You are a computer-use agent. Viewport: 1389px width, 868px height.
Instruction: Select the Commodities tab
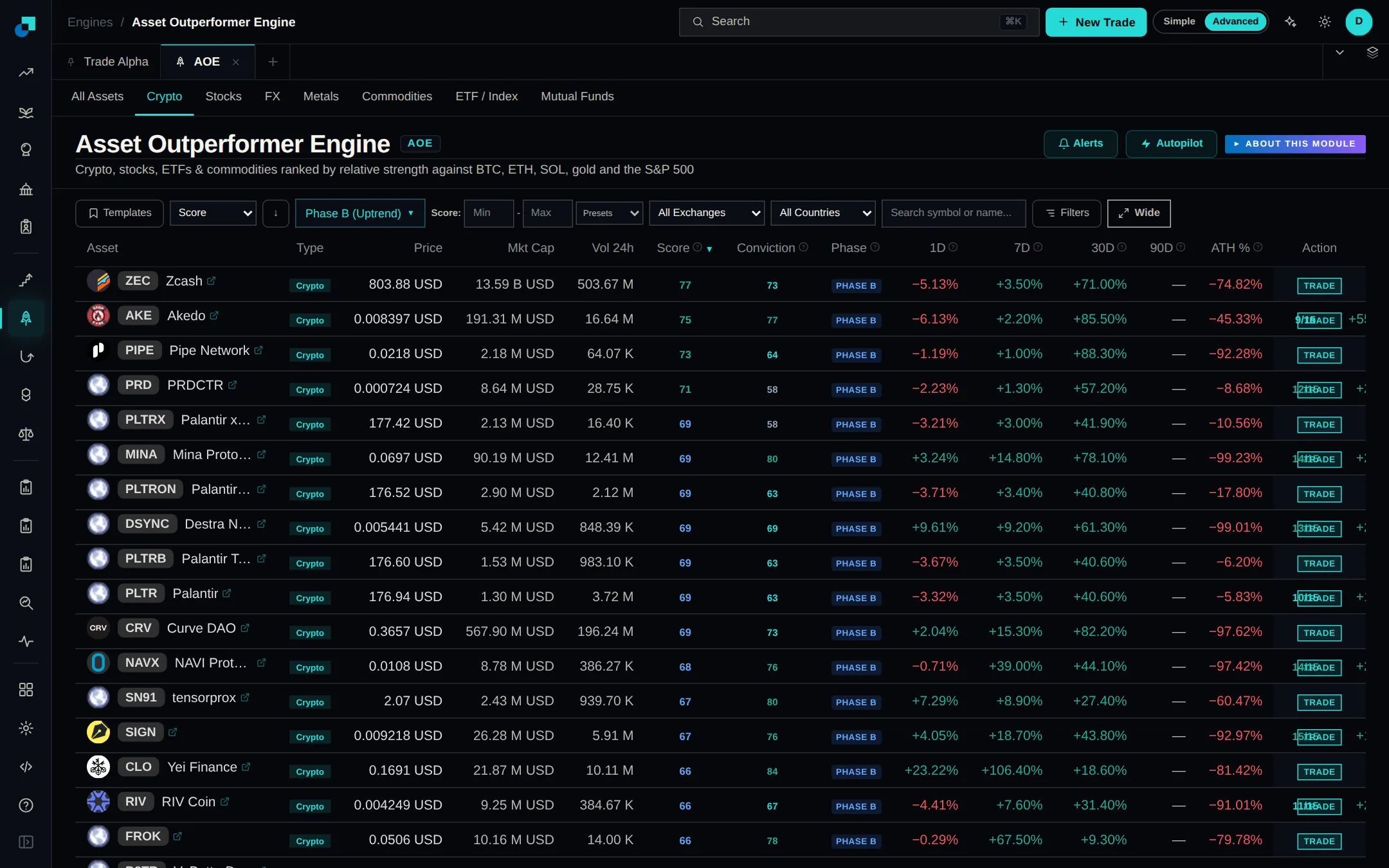[x=397, y=96]
